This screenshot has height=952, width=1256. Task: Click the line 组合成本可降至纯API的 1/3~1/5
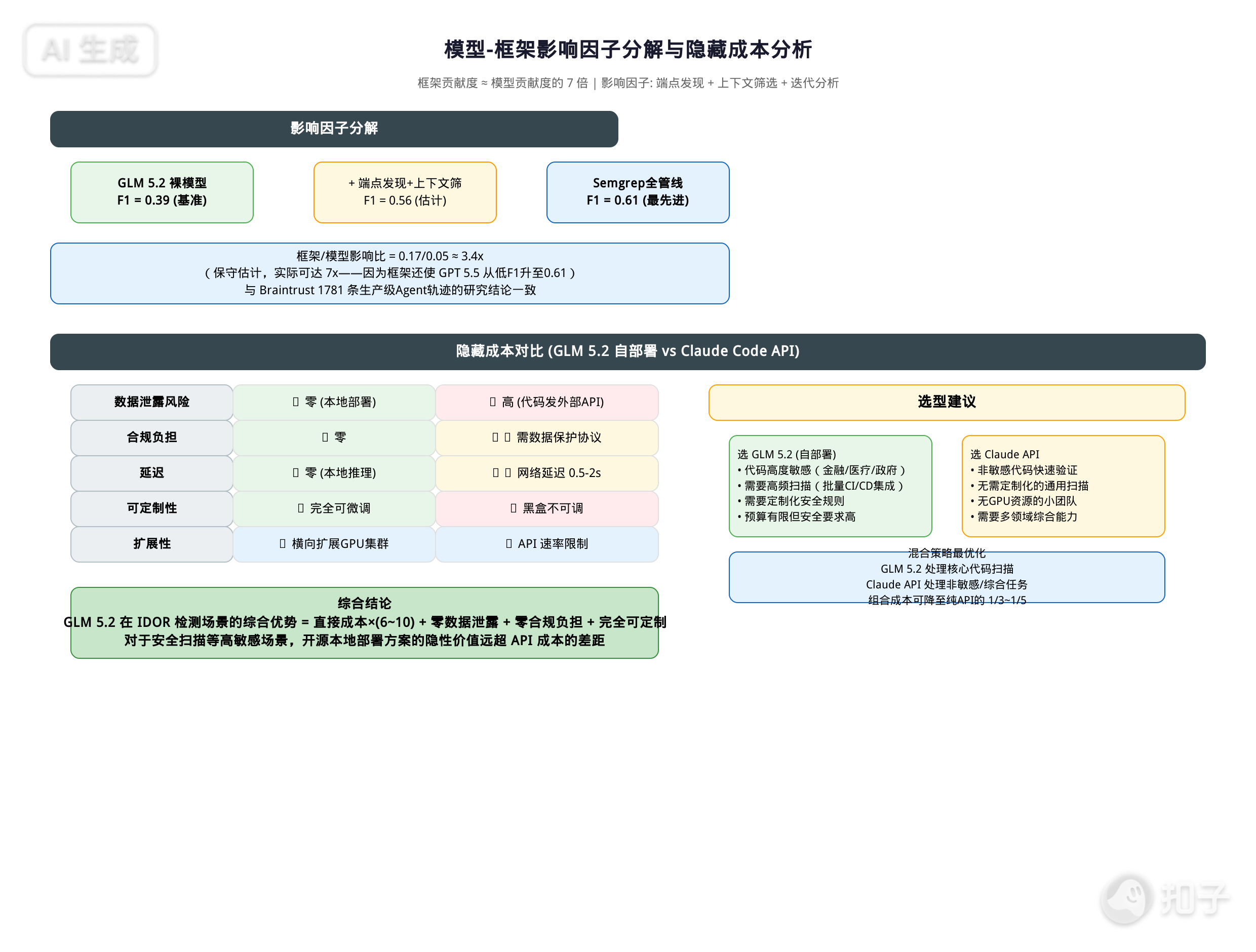[x=947, y=600]
